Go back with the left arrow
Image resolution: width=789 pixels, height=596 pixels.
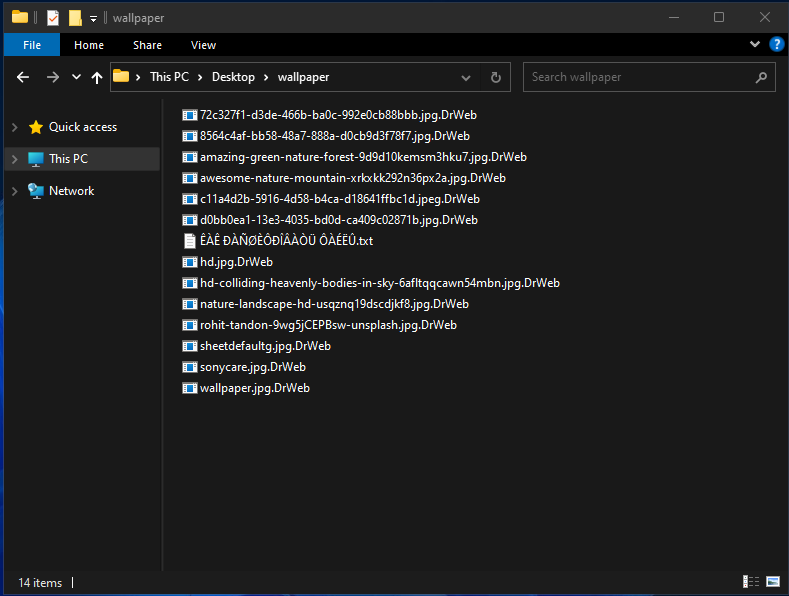(x=23, y=77)
